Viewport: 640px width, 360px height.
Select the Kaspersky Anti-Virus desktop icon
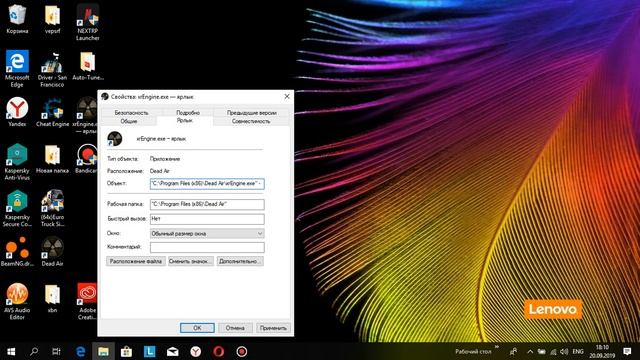(17, 162)
